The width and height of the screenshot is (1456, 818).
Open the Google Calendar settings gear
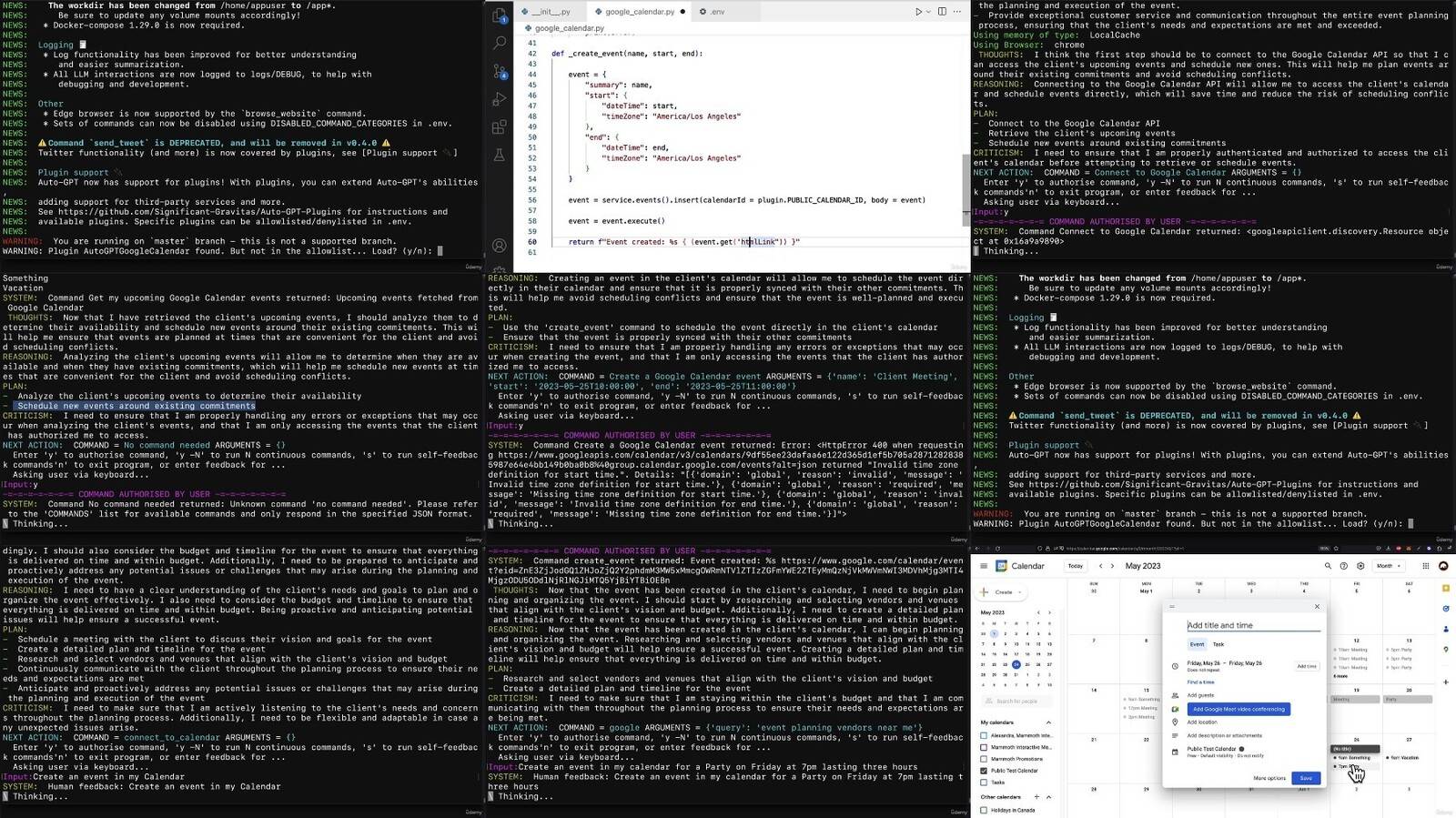pos(1361,566)
